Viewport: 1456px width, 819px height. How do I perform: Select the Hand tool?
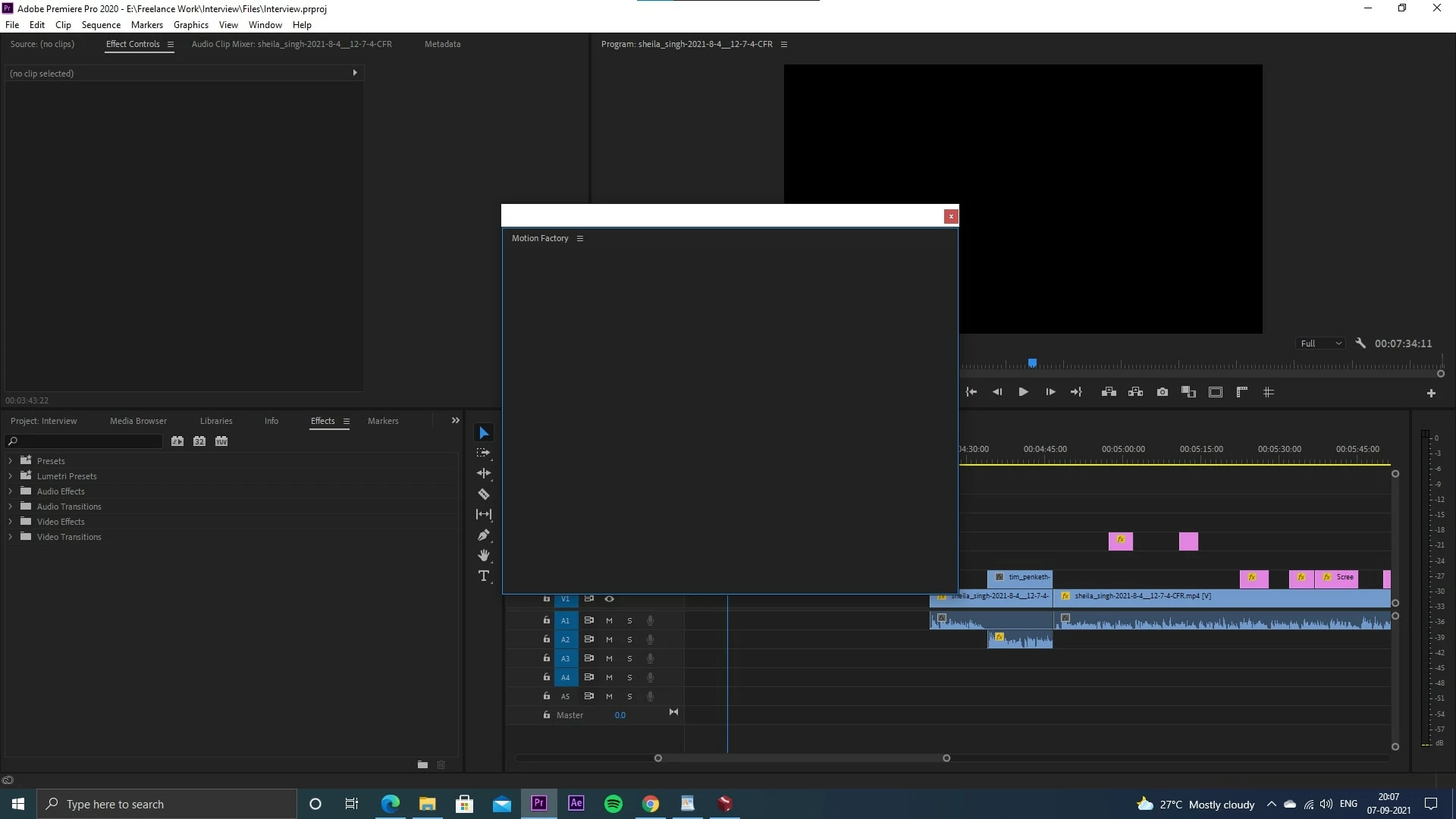[484, 556]
